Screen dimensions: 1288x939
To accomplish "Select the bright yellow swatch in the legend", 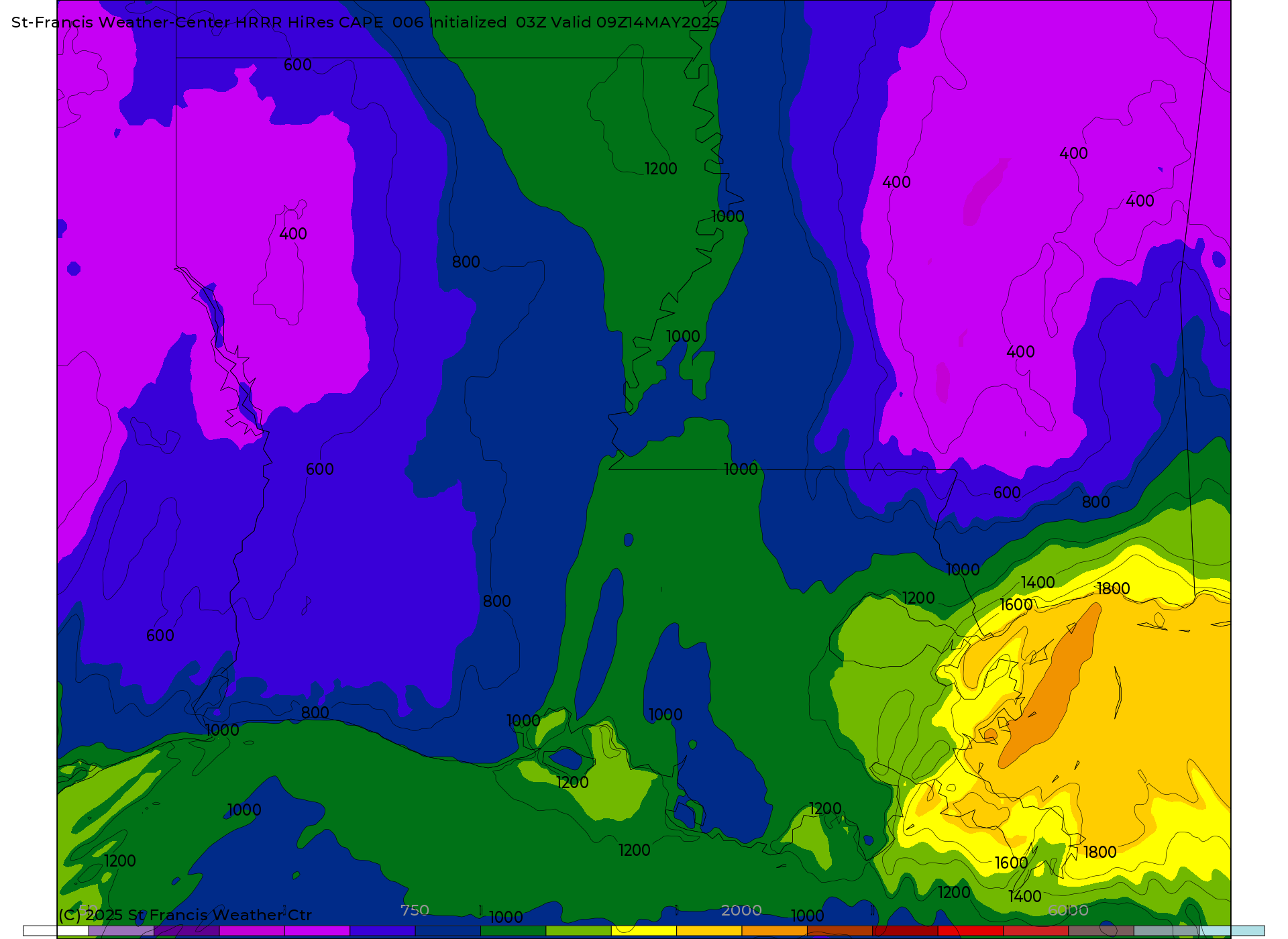I will pos(643,931).
